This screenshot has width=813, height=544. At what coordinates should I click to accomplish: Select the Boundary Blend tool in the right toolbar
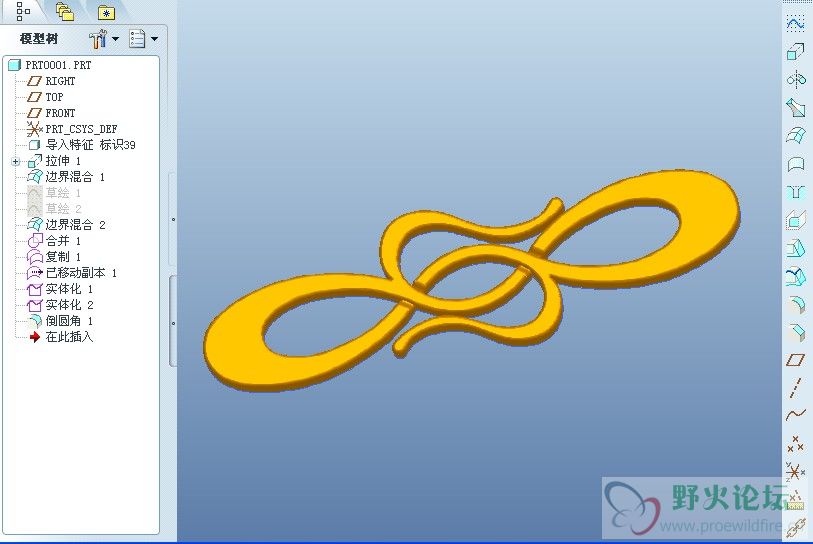[x=795, y=135]
